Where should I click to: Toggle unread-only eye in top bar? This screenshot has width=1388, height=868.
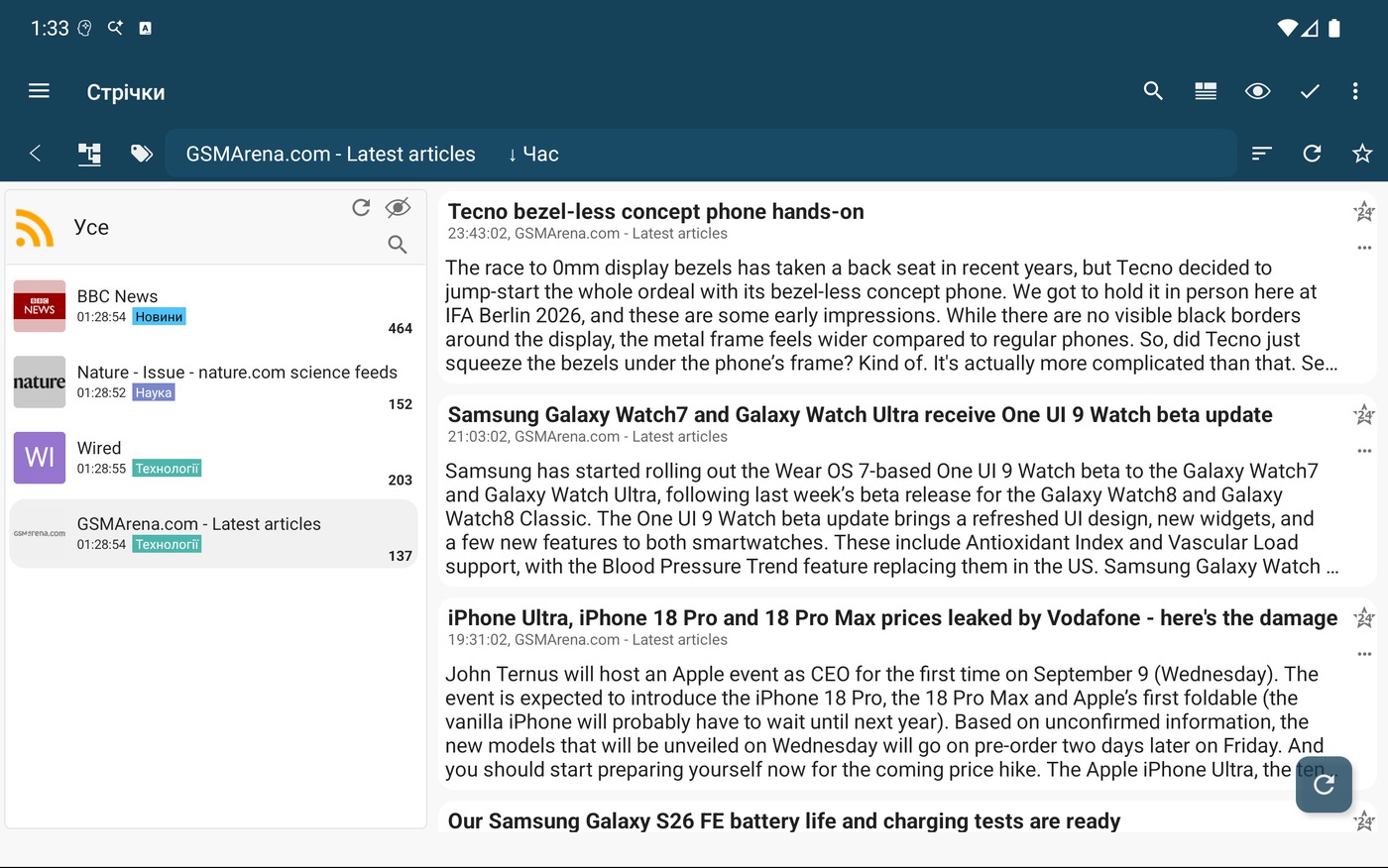[1258, 91]
